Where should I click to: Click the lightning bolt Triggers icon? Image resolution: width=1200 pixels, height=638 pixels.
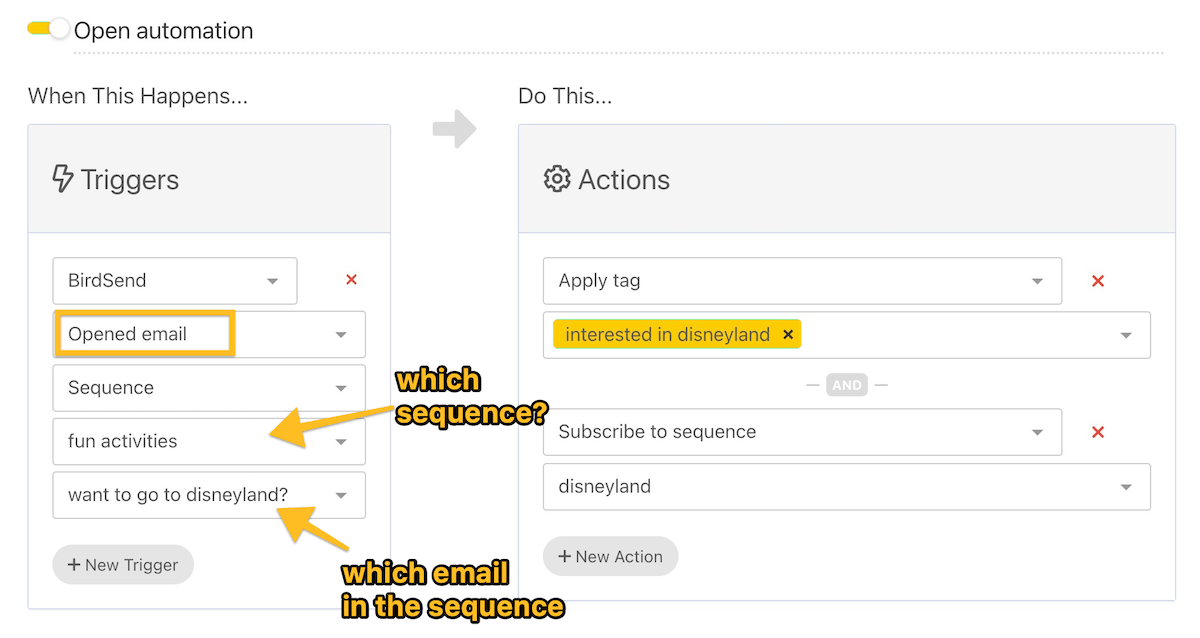pos(61,178)
